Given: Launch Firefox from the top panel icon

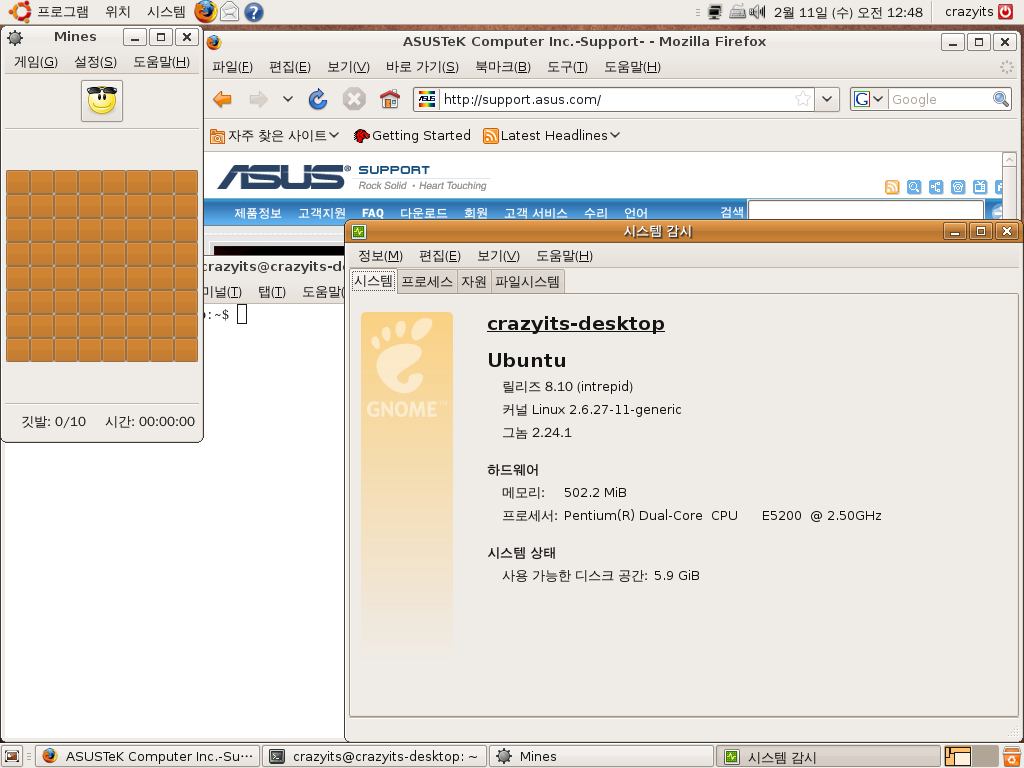Looking at the screenshot, I should click(x=206, y=11).
